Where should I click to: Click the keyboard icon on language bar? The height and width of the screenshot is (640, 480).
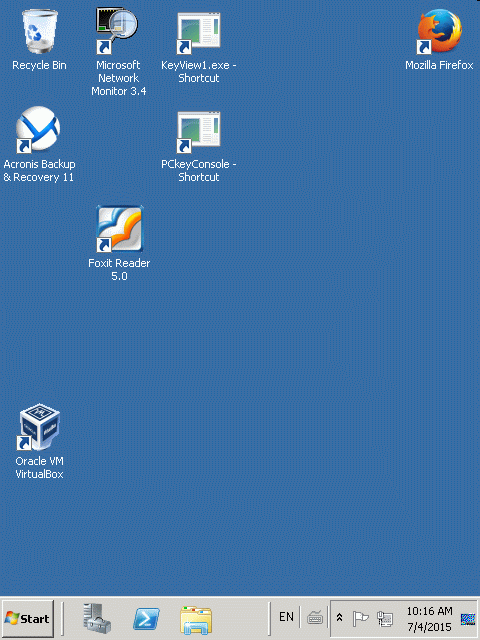coord(315,618)
